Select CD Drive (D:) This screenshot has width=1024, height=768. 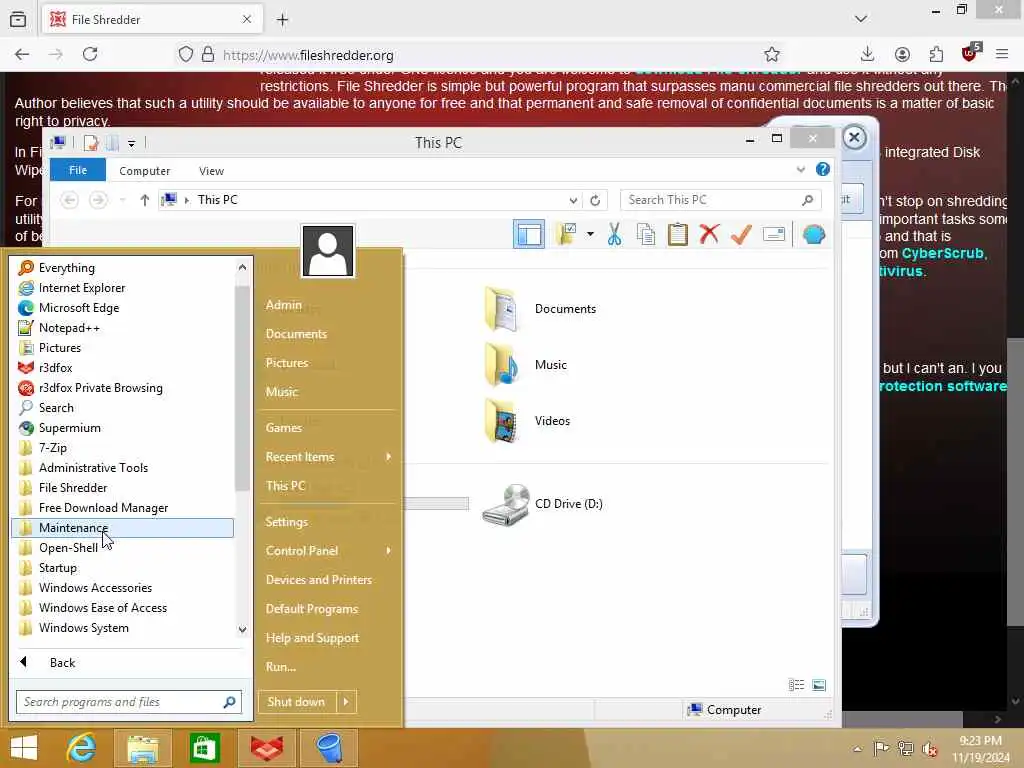(542, 504)
